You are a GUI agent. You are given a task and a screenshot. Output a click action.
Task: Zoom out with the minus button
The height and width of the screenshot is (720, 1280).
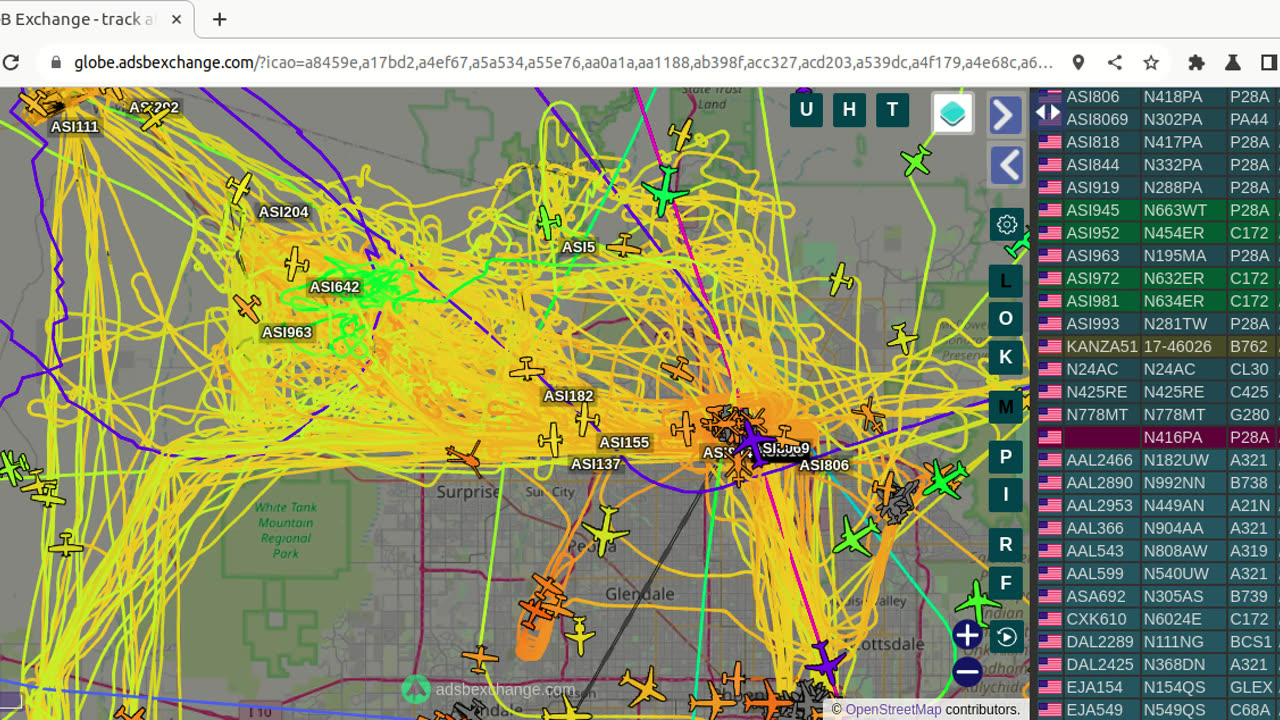[x=967, y=672]
